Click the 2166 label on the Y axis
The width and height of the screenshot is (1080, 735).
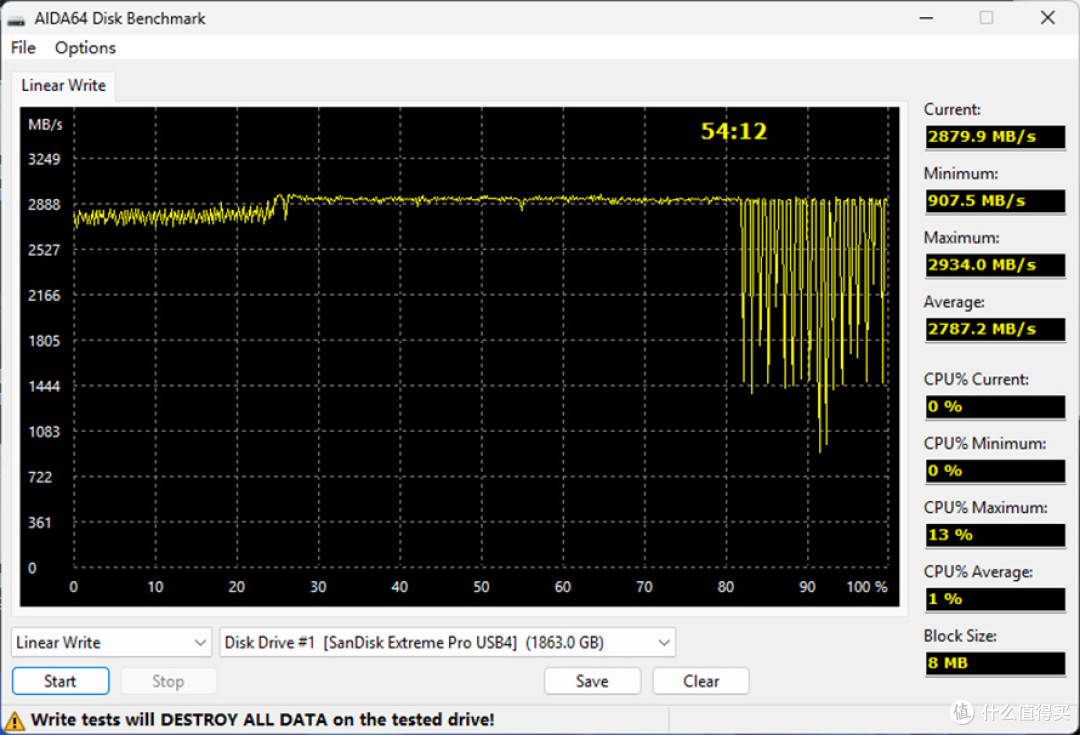44,296
